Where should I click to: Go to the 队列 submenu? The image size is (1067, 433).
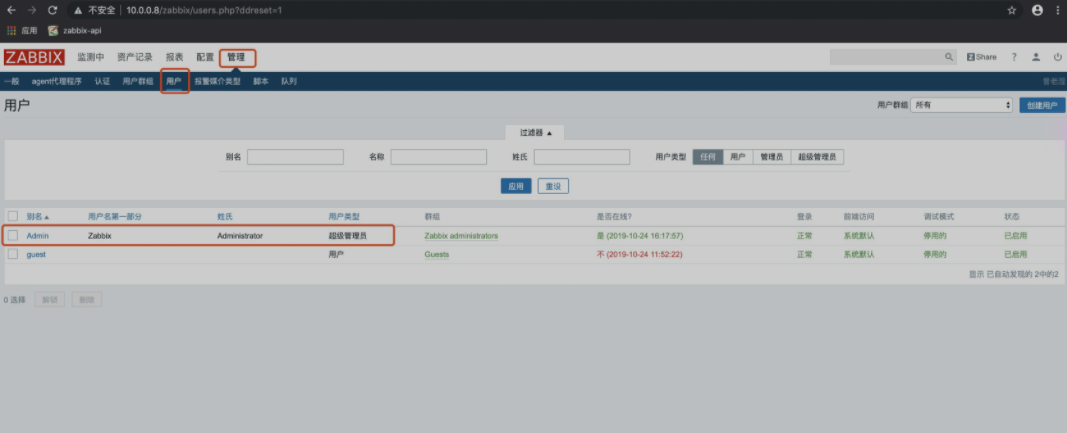[289, 82]
